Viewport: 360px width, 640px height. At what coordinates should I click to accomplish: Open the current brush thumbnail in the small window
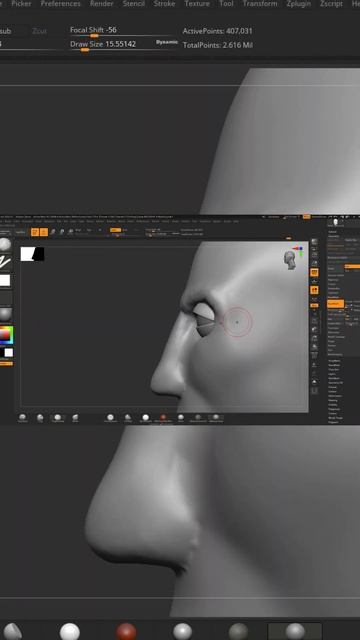(x=5, y=245)
